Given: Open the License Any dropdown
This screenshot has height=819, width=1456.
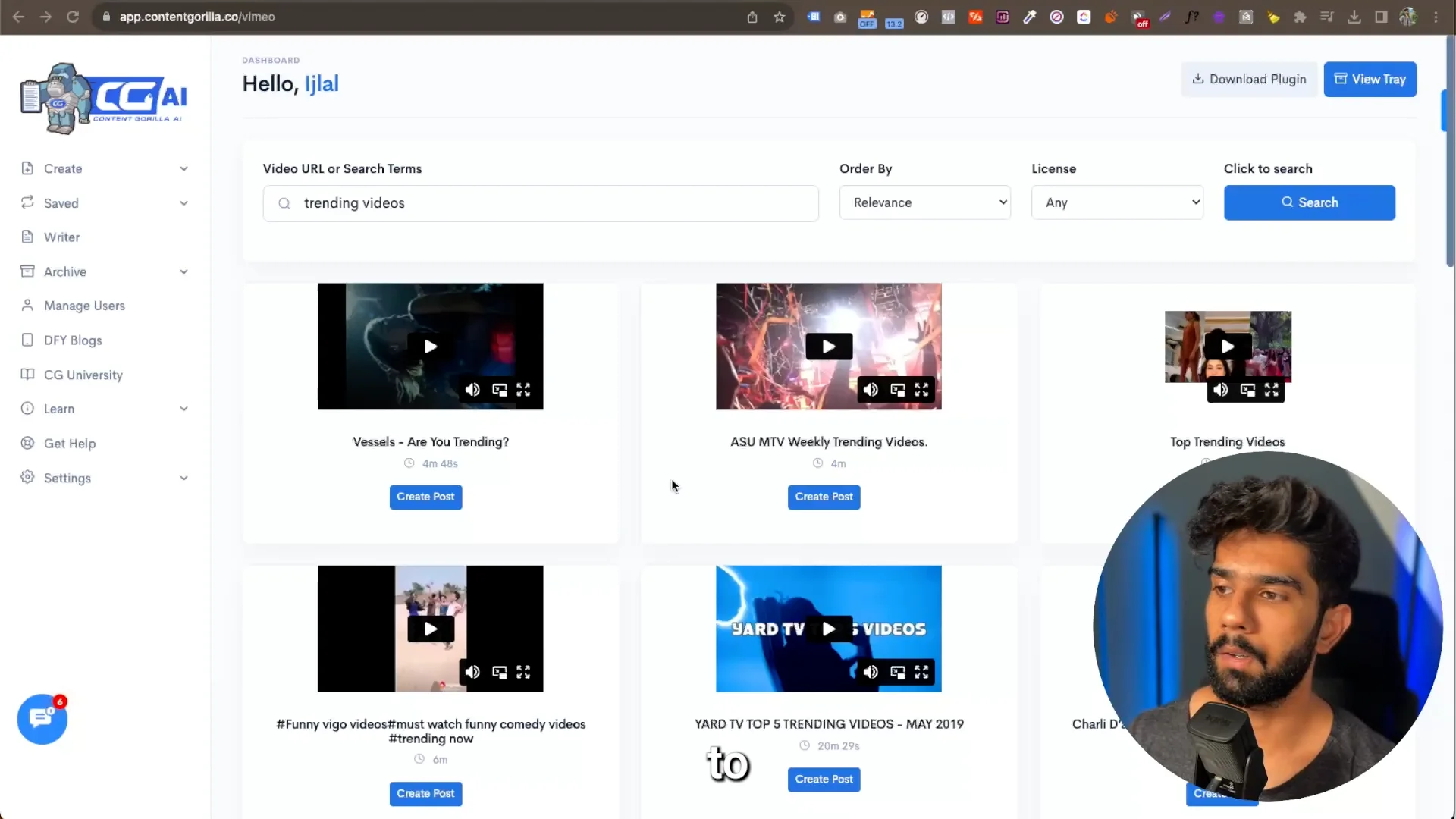Looking at the screenshot, I should [1117, 202].
